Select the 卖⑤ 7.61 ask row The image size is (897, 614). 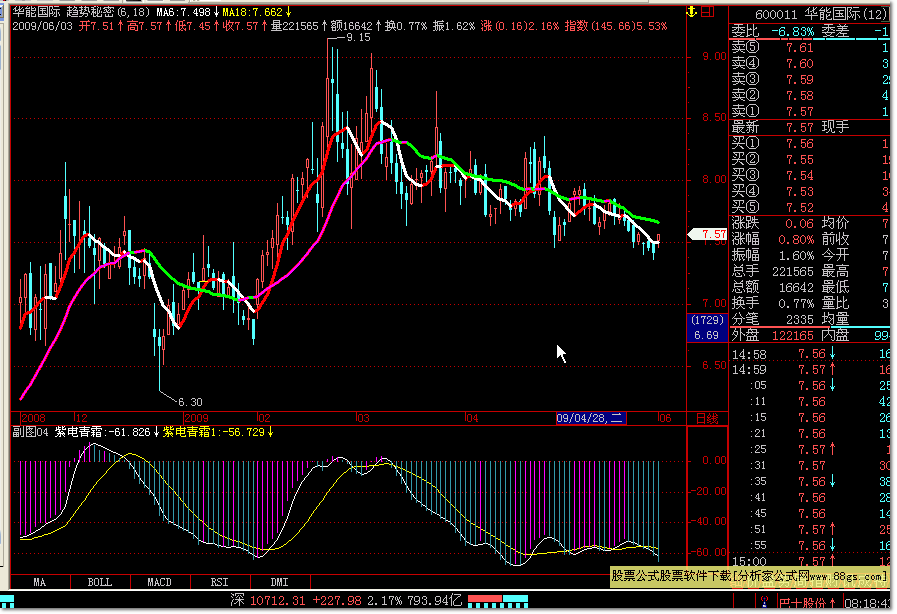pos(810,47)
